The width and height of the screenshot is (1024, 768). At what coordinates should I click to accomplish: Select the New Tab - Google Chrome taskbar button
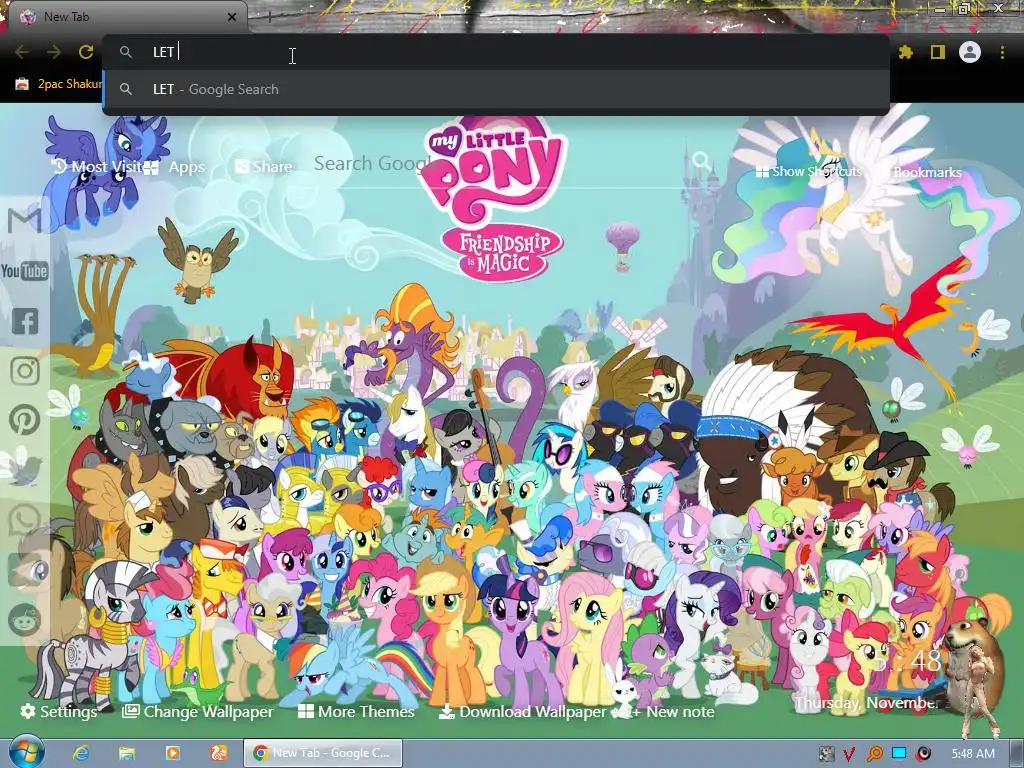323,753
